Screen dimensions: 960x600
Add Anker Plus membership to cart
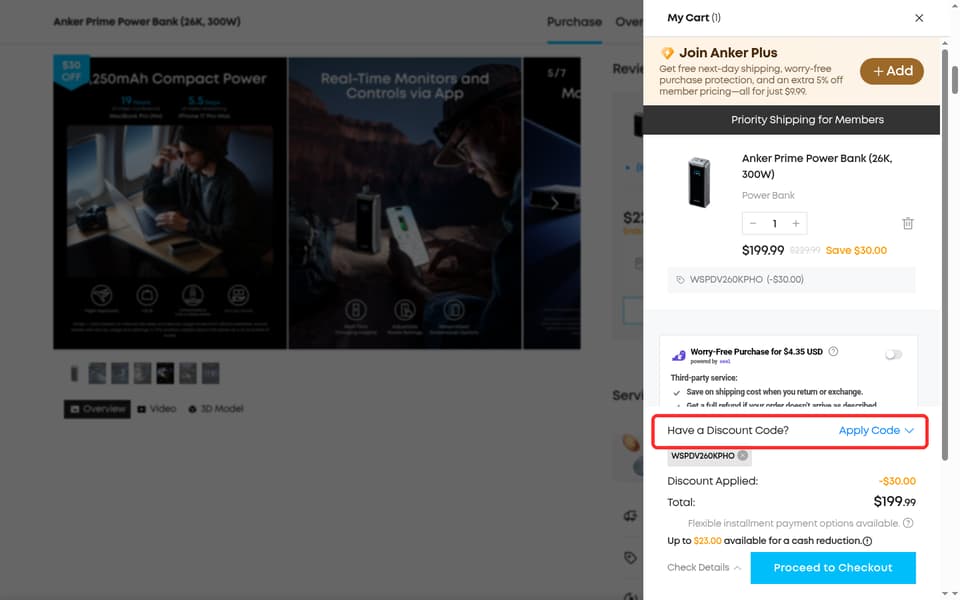pyautogui.click(x=891, y=71)
